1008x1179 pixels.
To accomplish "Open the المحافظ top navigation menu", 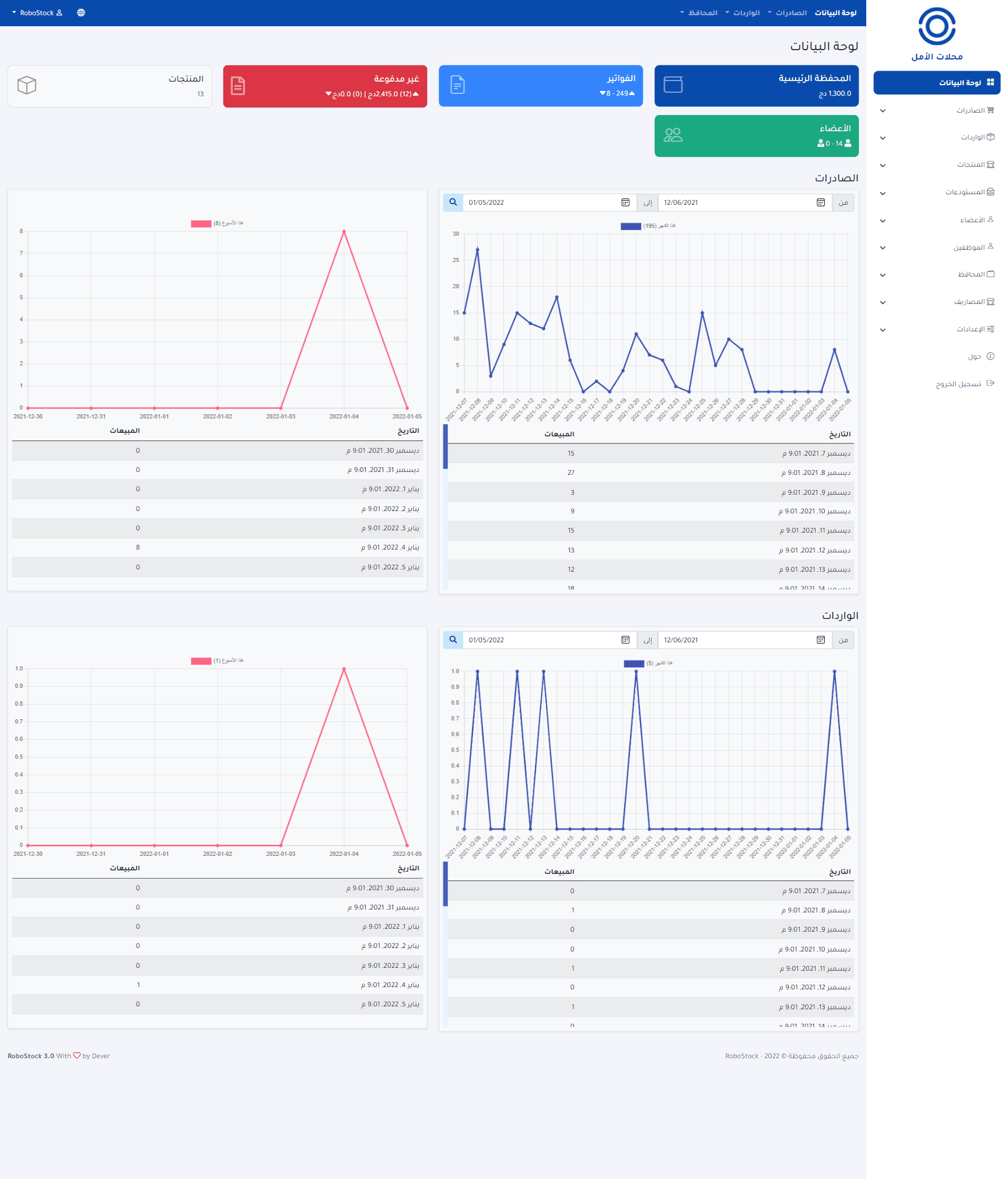I will pos(699,13).
